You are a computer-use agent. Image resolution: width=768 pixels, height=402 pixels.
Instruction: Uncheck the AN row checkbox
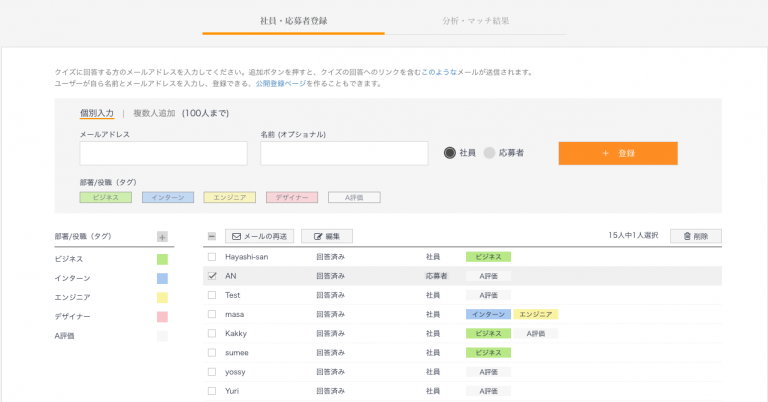click(212, 276)
